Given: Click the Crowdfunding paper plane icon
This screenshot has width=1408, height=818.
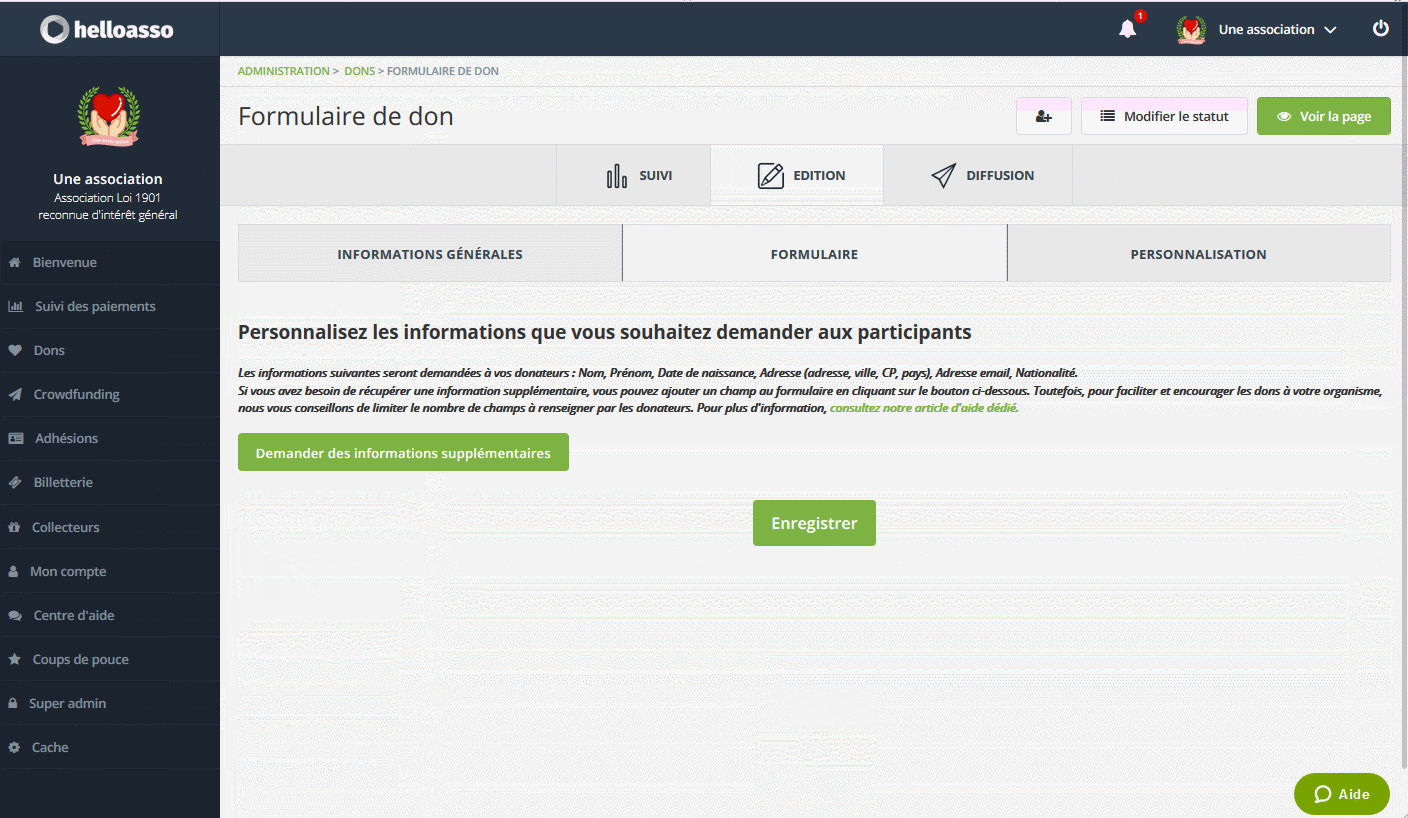Looking at the screenshot, I should (x=15, y=394).
